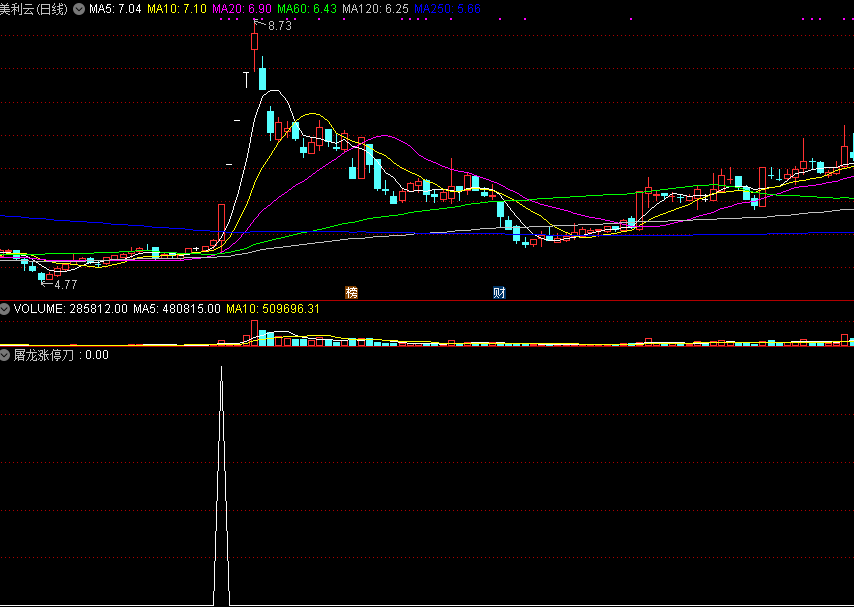Click the 4.77 low price marker

coord(64,285)
